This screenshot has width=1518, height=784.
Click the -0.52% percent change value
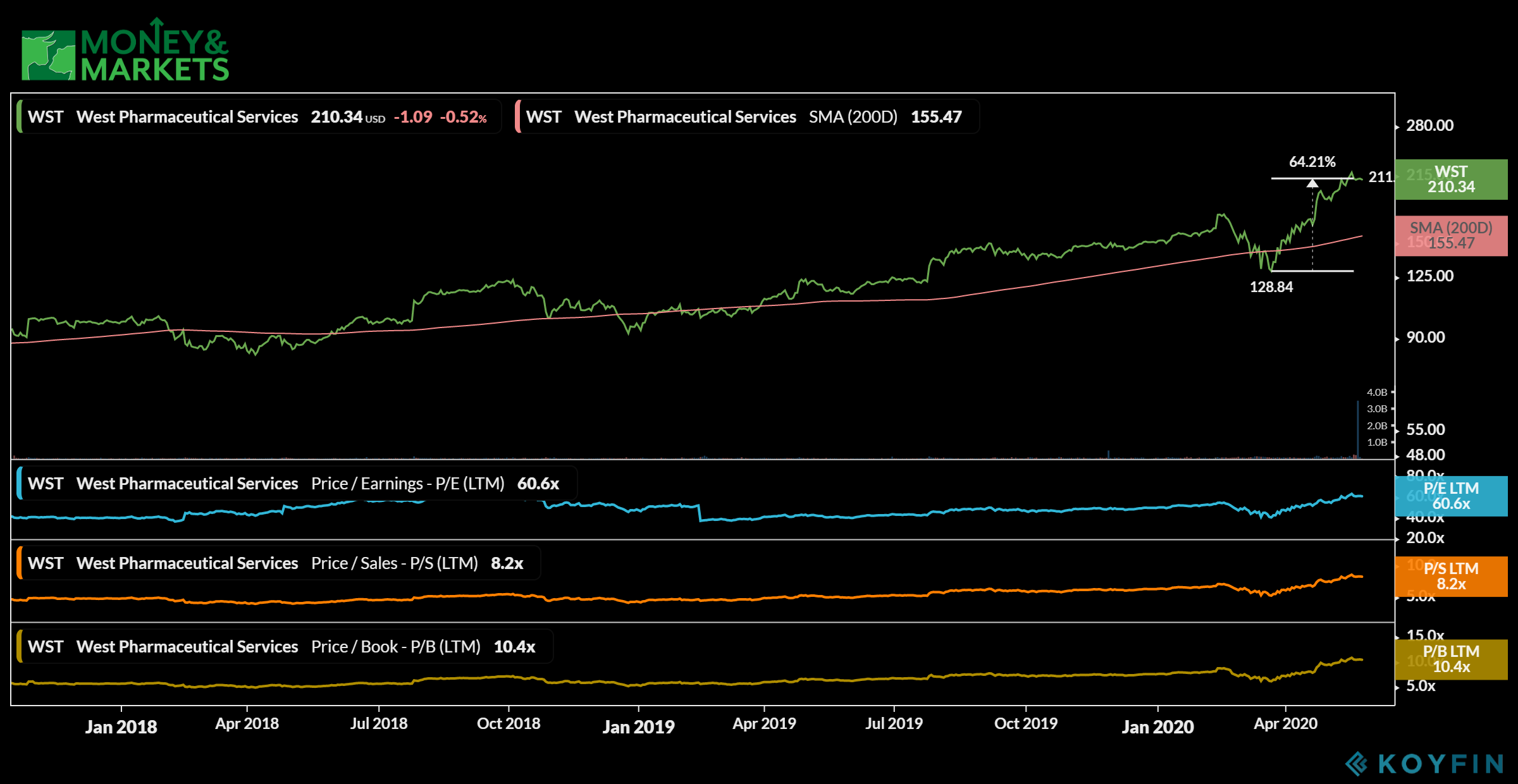464,117
